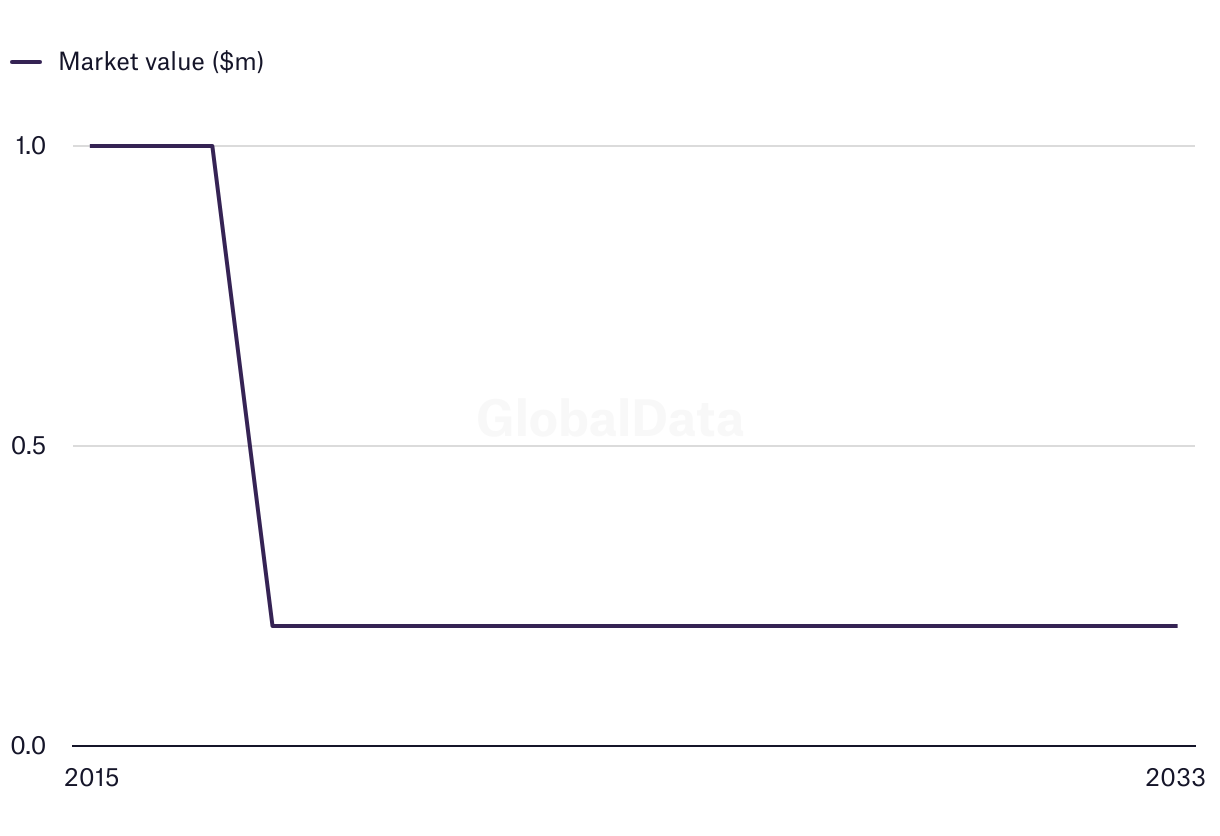Select the 2015 x-axis label
This screenshot has width=1220, height=836.
coord(91,778)
